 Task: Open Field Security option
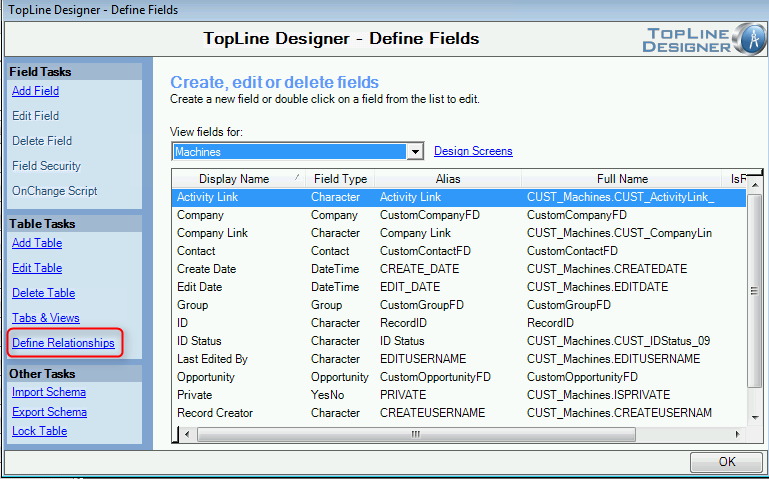tap(47, 166)
